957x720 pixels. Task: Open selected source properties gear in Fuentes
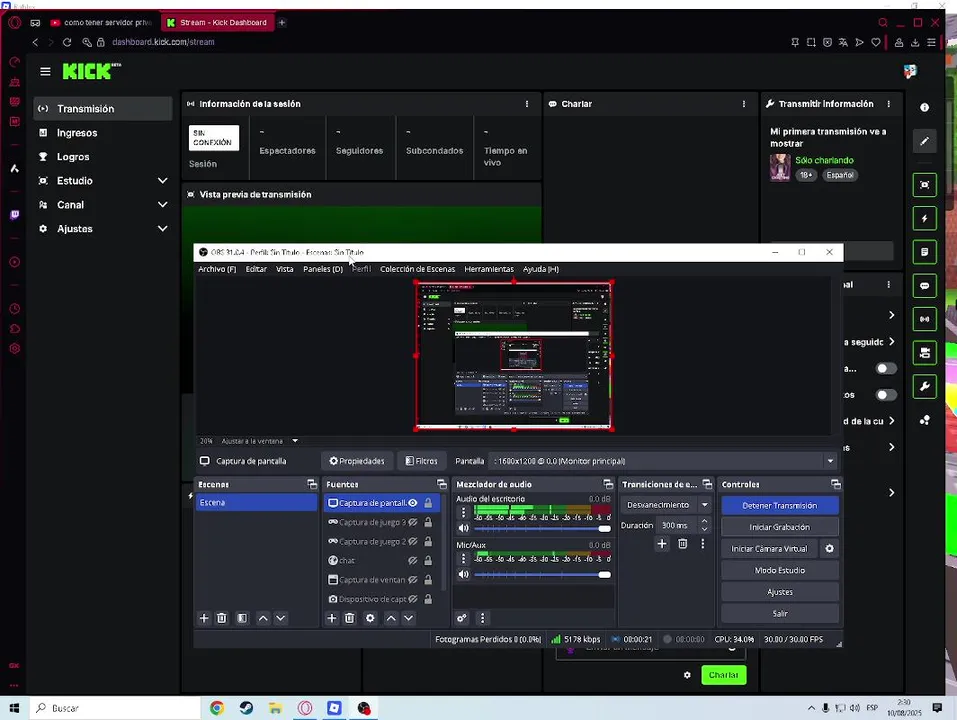tap(370, 618)
